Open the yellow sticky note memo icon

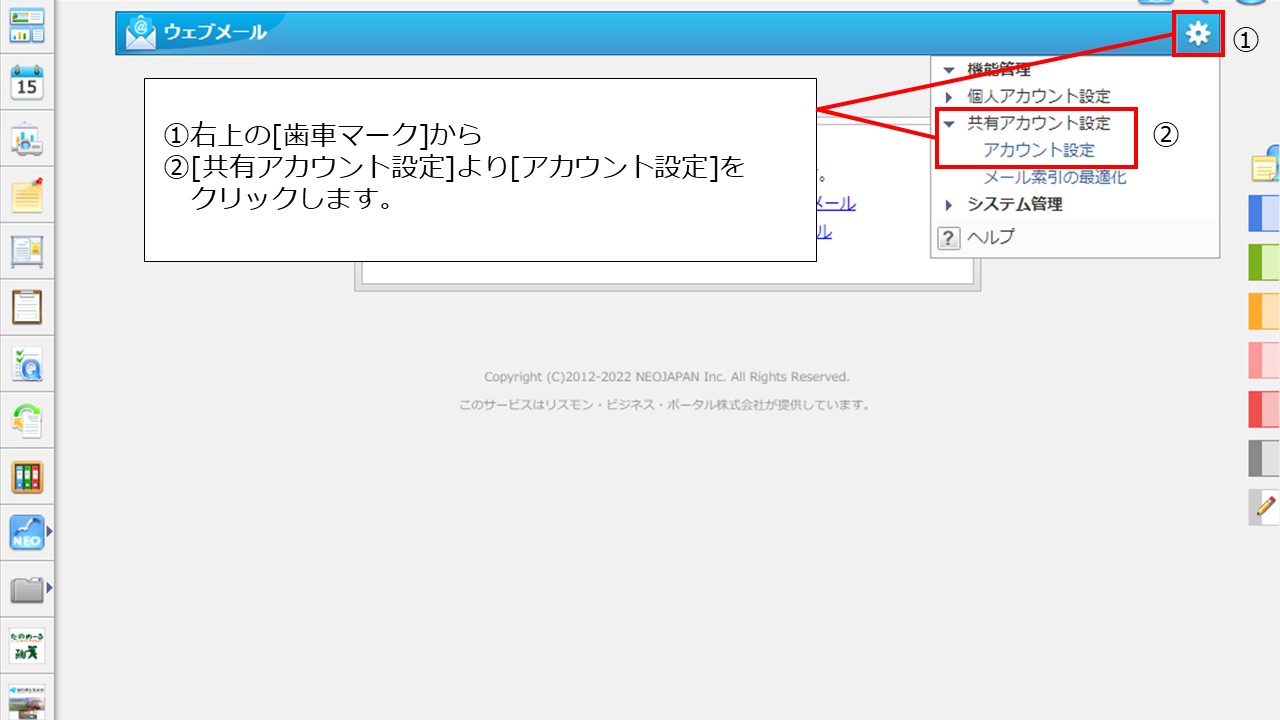pos(27,195)
